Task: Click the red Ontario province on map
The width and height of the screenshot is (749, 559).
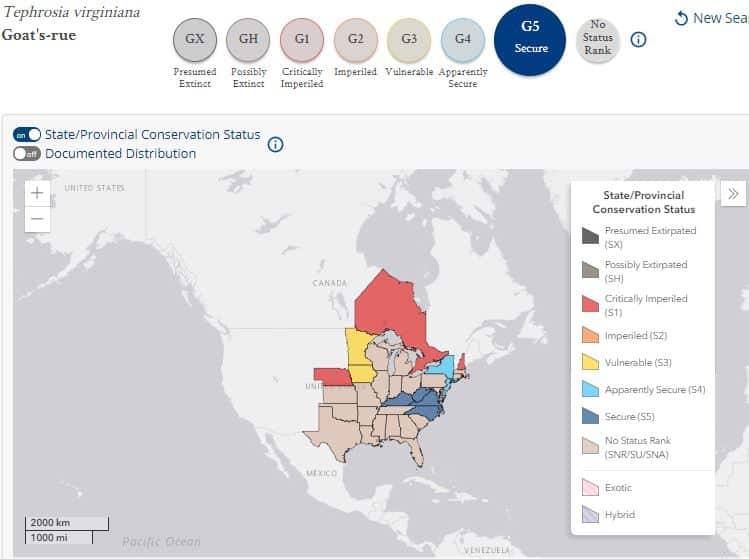Action: 389,306
